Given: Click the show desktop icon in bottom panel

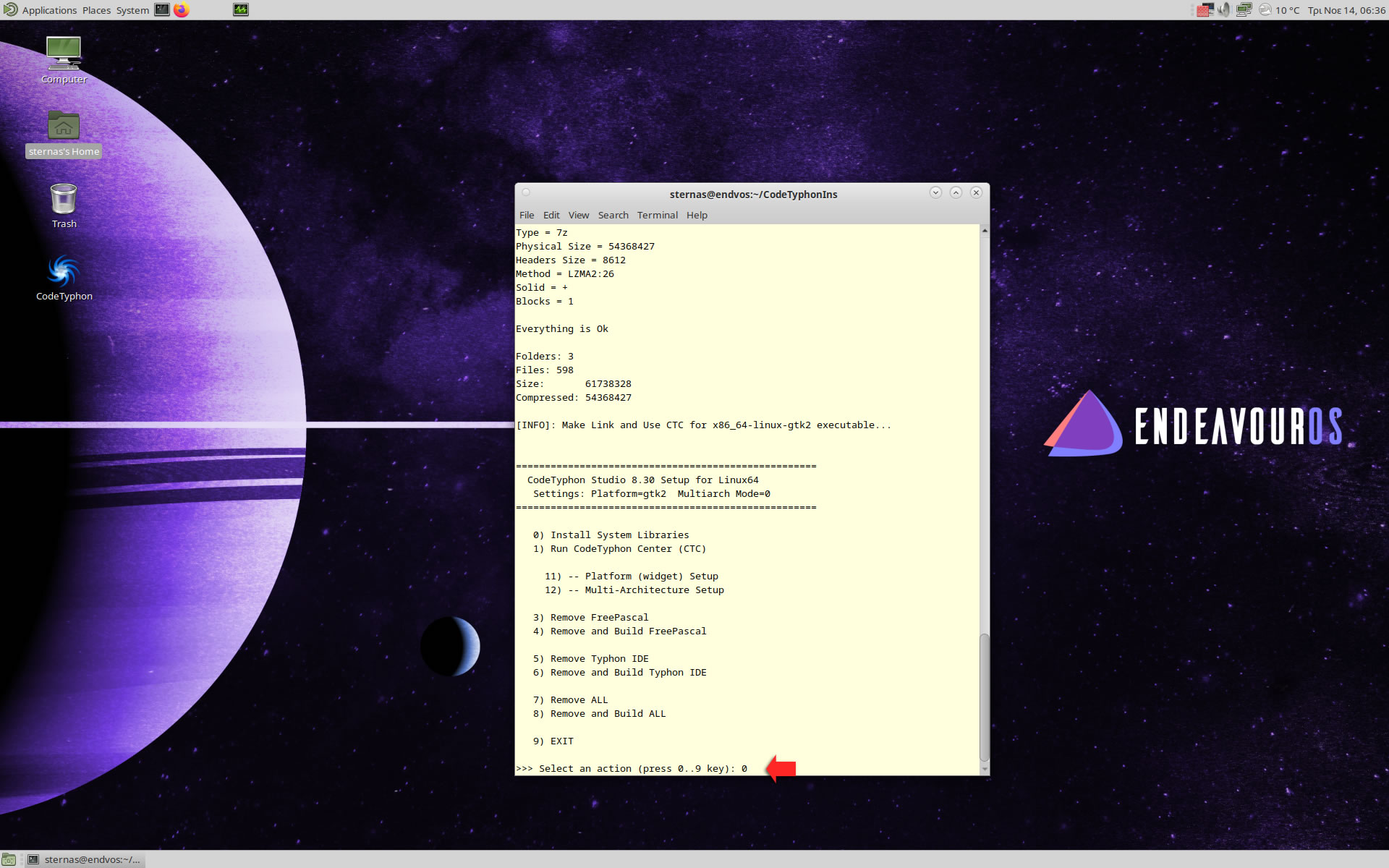Looking at the screenshot, I should click(9, 859).
